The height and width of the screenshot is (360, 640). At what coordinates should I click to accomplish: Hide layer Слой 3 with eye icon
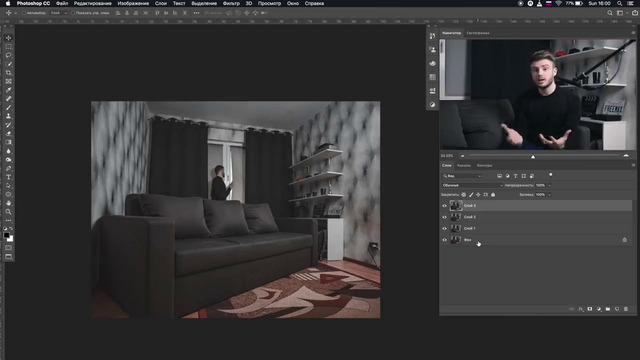[x=444, y=206]
